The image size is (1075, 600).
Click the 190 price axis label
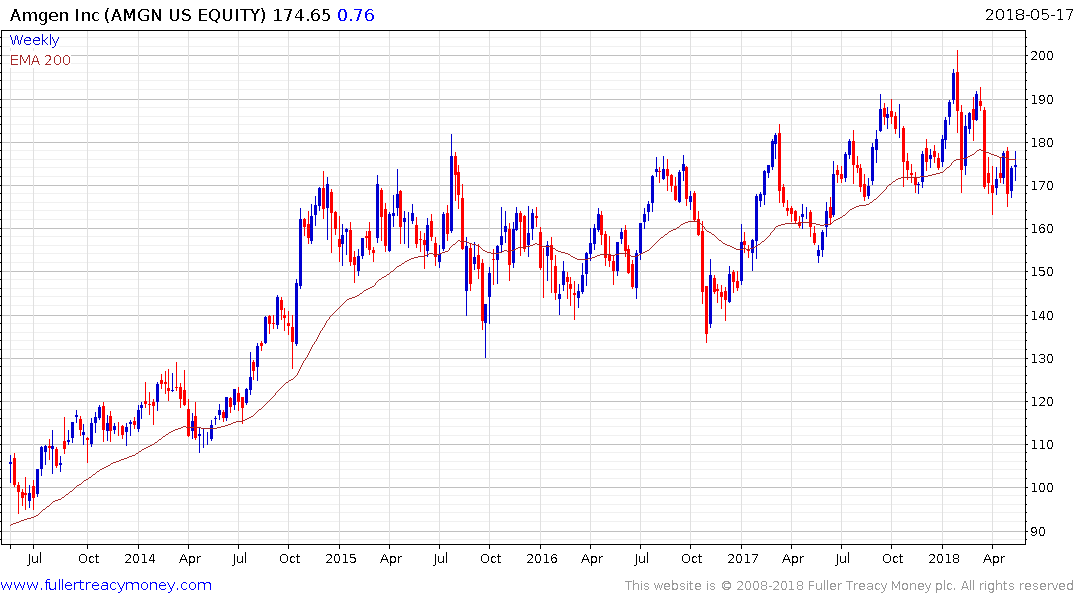click(1042, 99)
